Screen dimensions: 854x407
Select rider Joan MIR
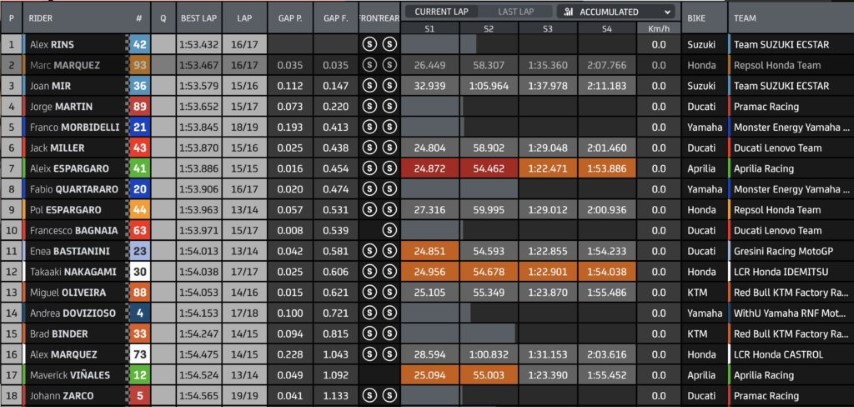coord(50,86)
